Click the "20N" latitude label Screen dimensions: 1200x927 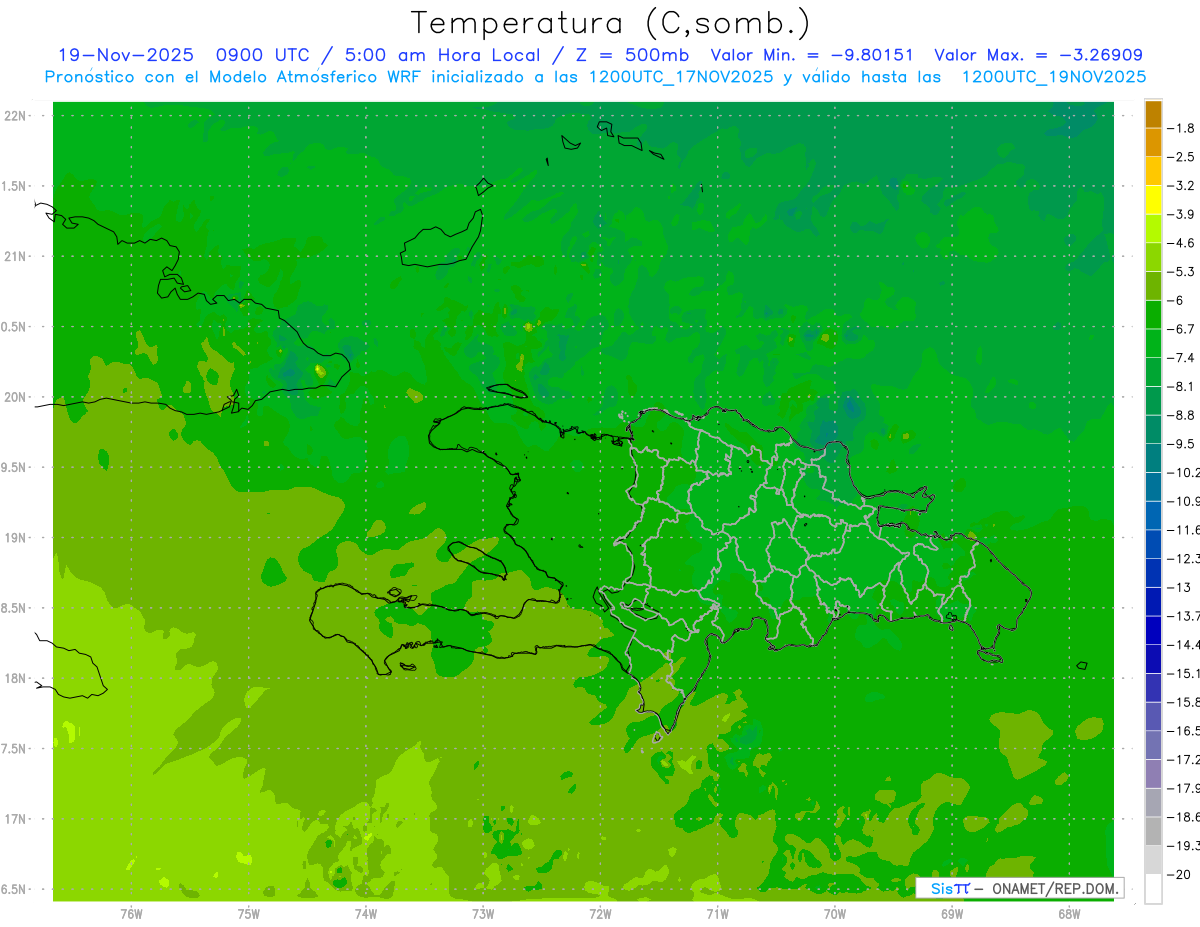coord(16,397)
